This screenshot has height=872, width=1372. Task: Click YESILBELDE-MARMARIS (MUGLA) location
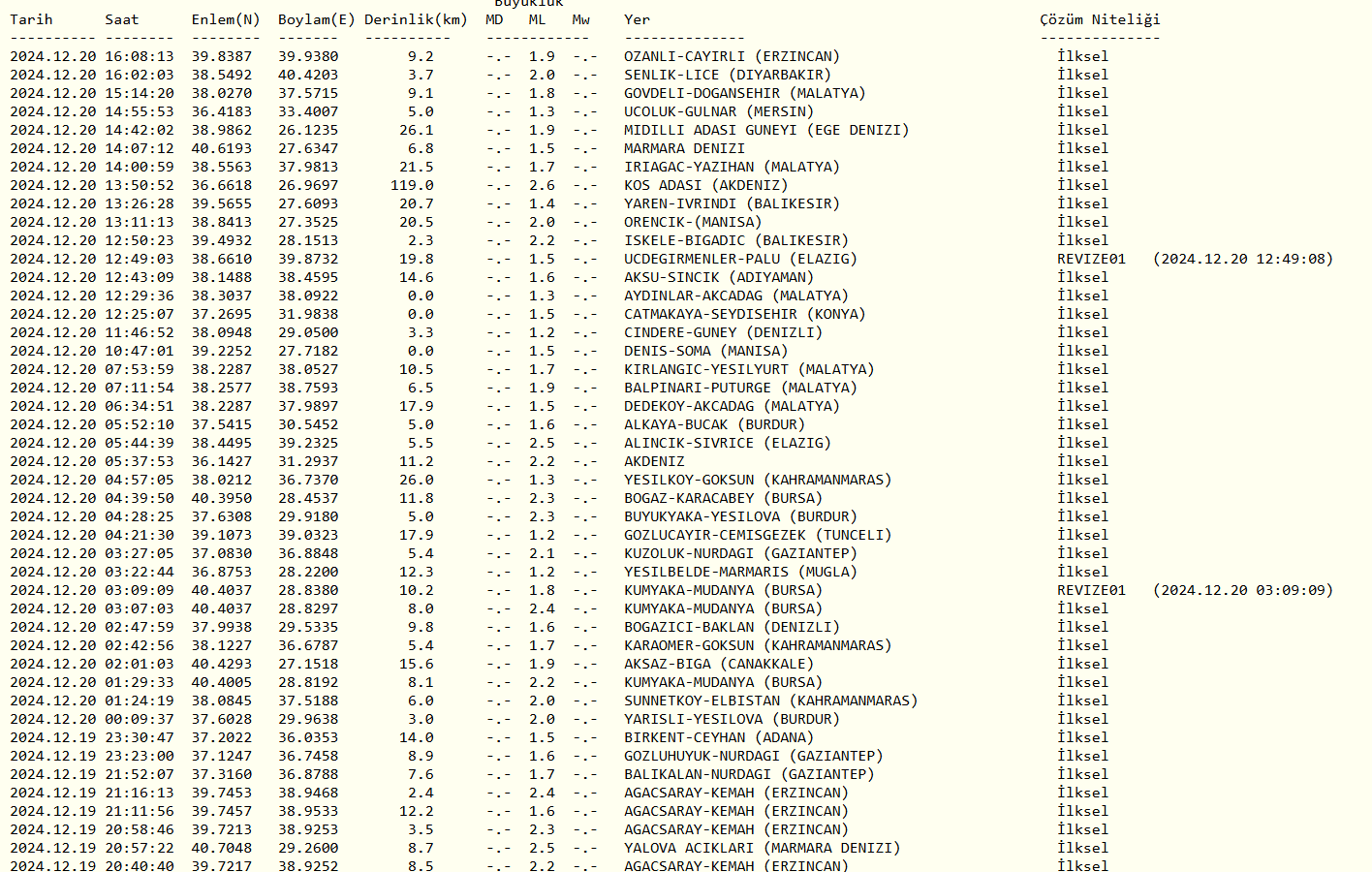click(x=740, y=572)
